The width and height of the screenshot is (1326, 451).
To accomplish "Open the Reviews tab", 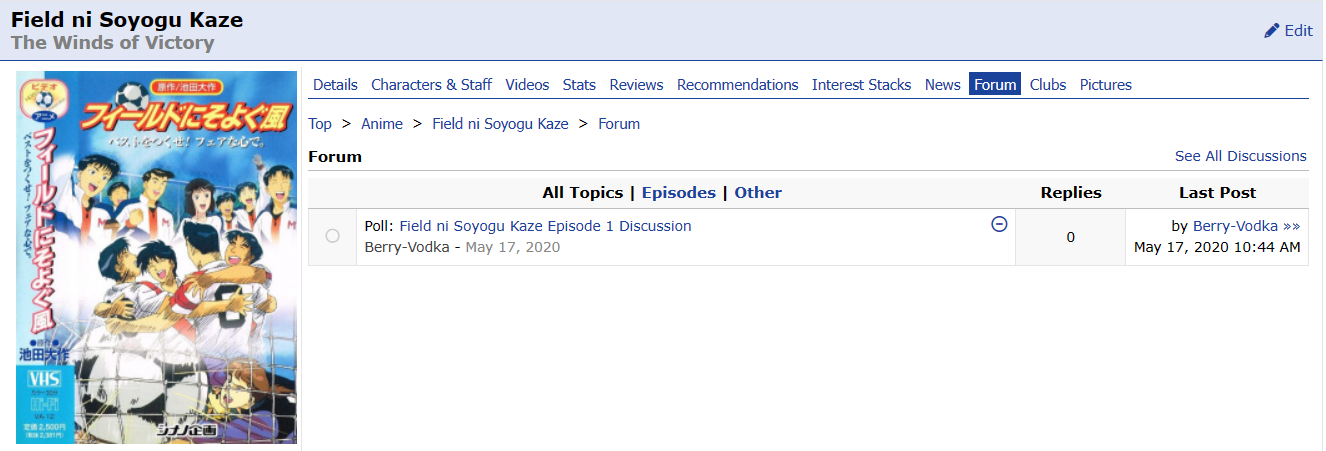I will [x=636, y=85].
